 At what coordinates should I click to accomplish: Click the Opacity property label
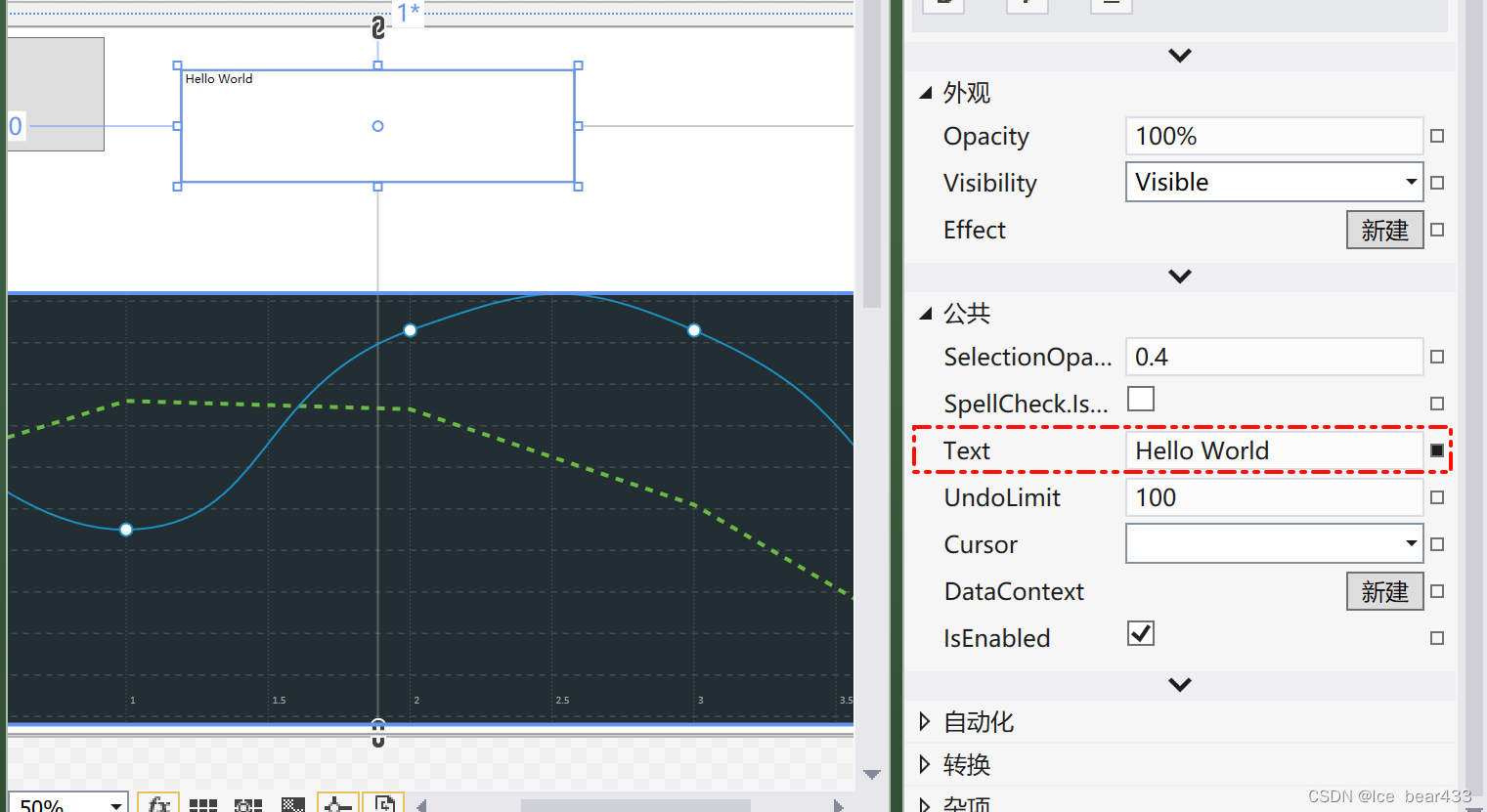pos(986,137)
